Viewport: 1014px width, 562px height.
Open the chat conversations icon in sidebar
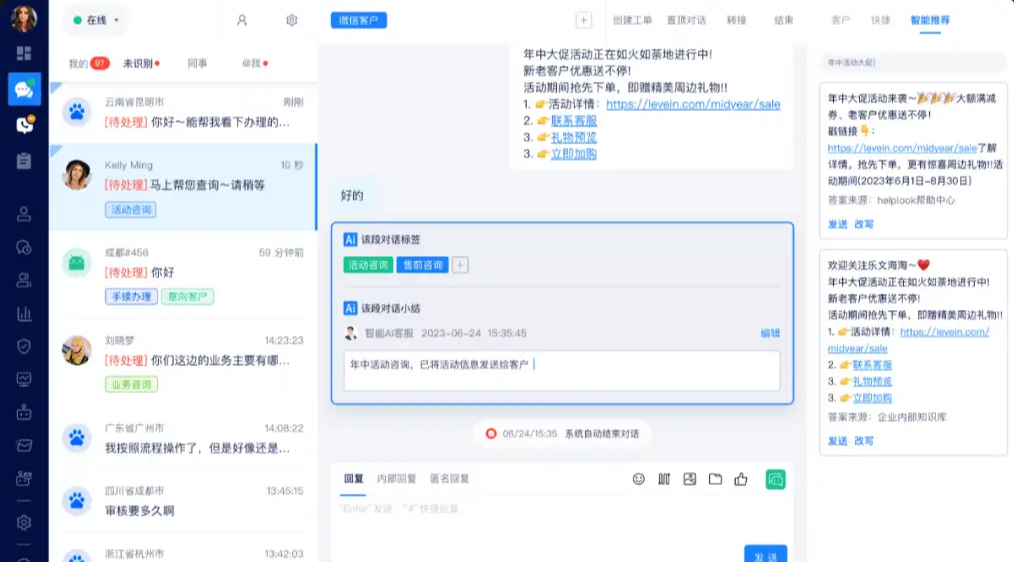pos(24,89)
